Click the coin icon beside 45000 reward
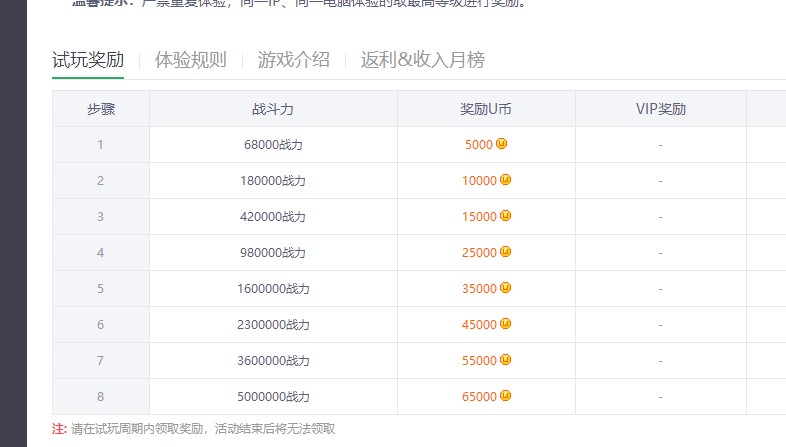The height and width of the screenshot is (447, 786). click(506, 324)
